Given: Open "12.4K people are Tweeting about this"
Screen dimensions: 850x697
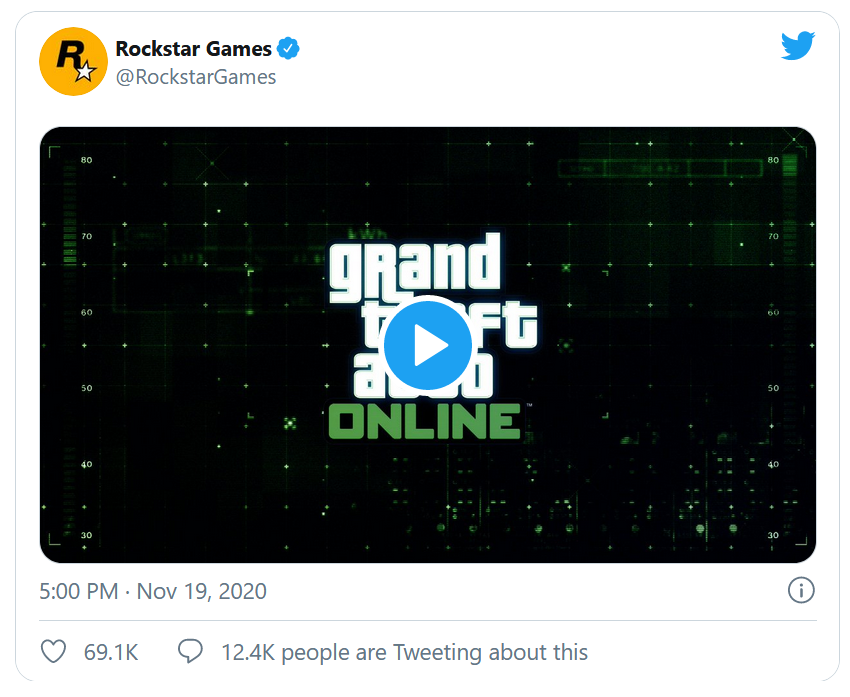Looking at the screenshot, I should click(404, 653).
